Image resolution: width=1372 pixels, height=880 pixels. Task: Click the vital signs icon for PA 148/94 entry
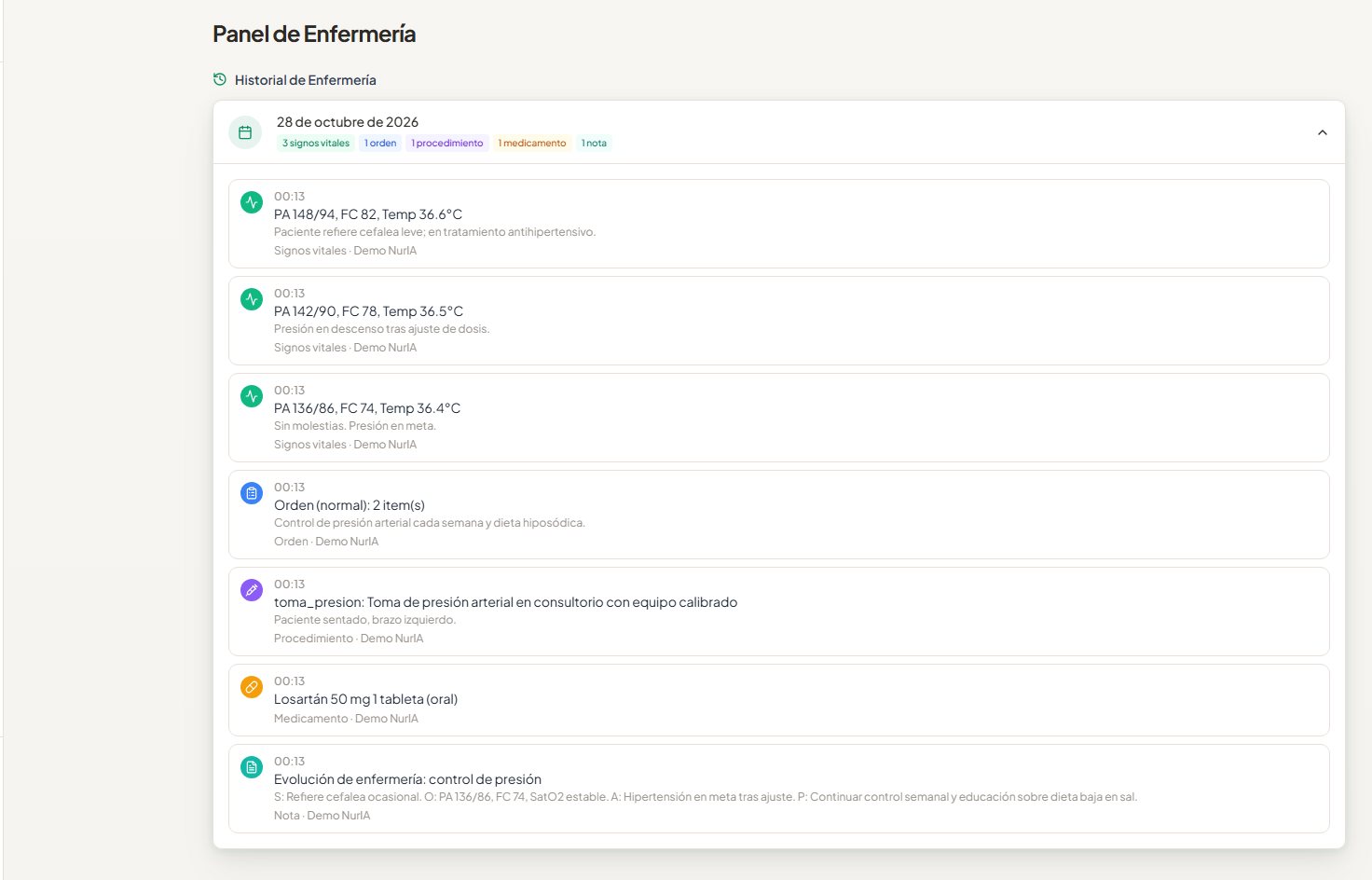tap(252, 202)
